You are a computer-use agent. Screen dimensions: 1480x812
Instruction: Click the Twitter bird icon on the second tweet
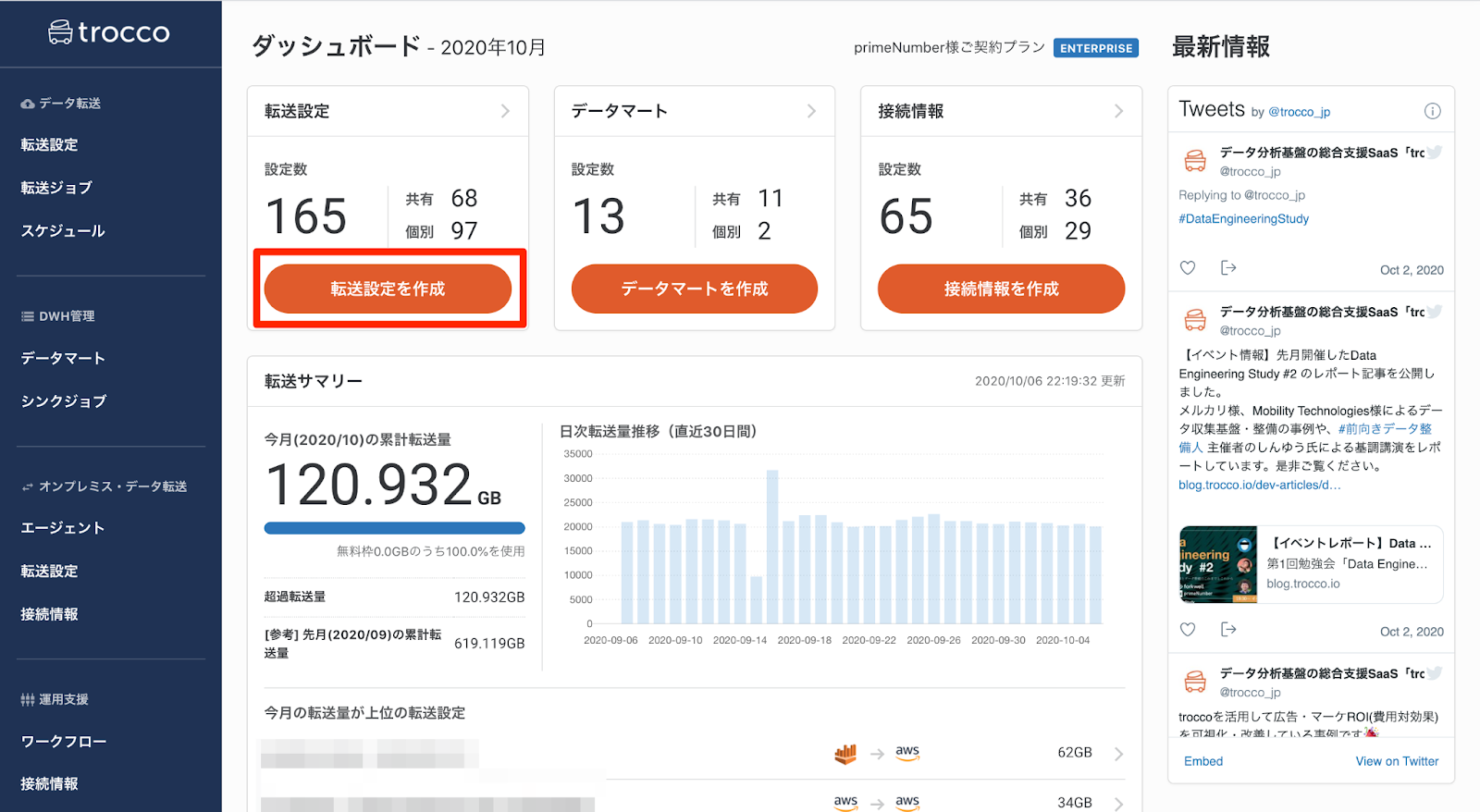pos(1435,312)
